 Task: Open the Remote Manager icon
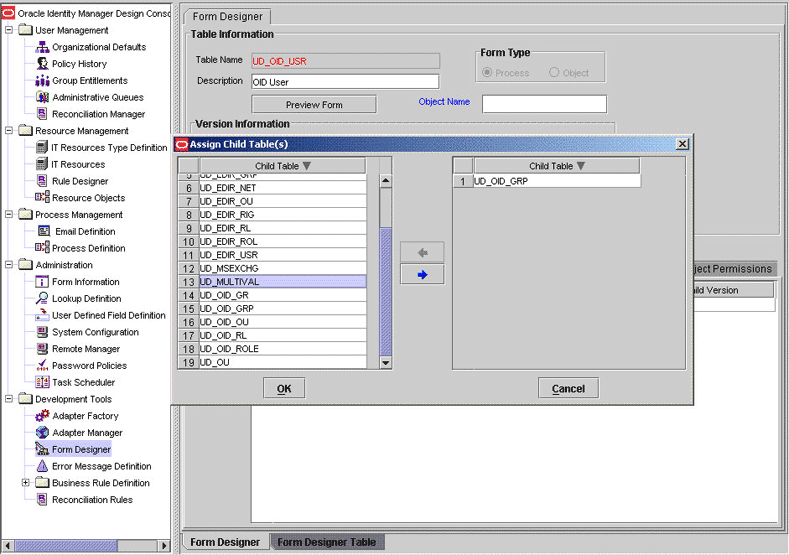[42, 349]
